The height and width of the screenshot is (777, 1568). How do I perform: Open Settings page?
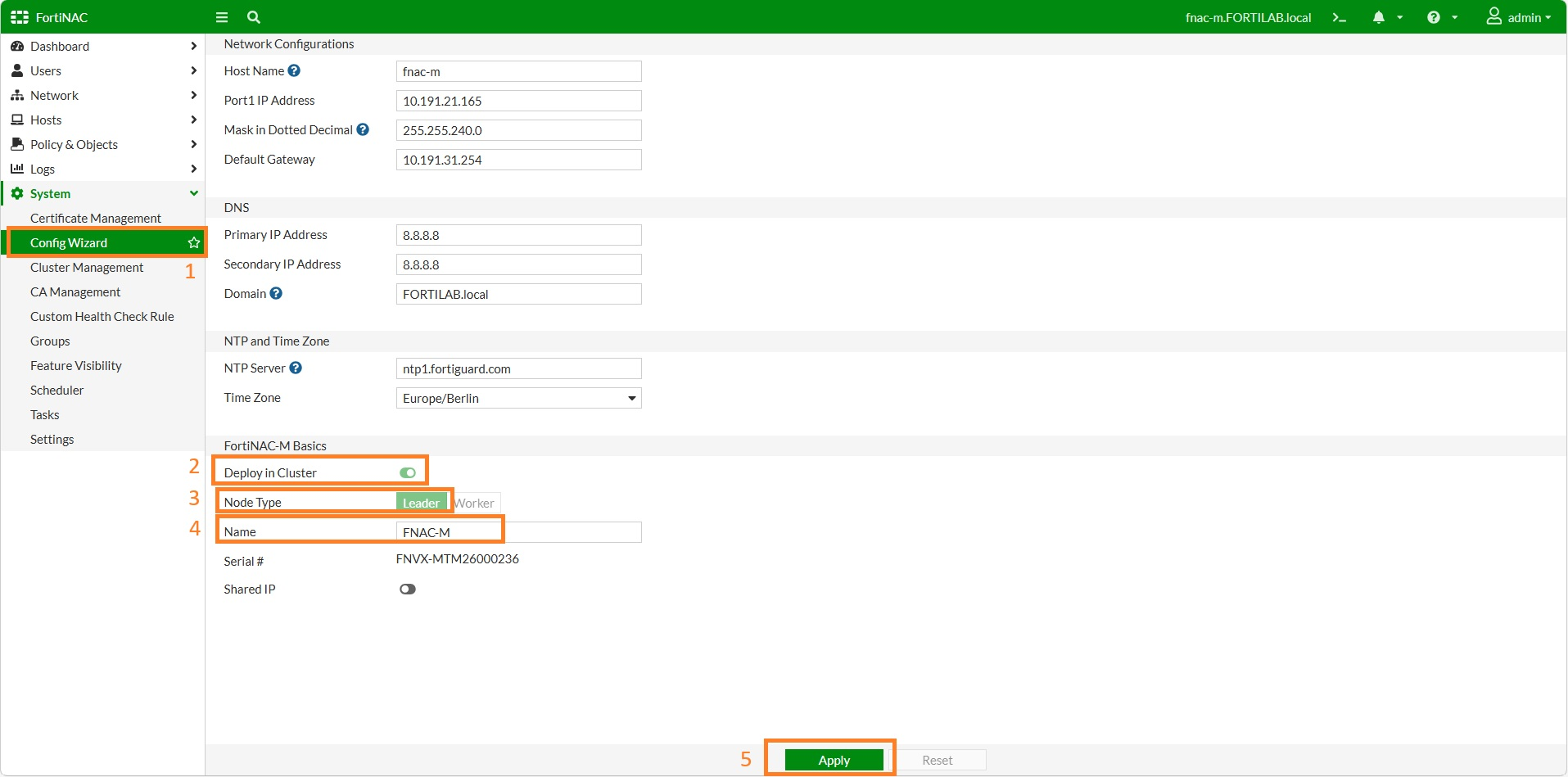coord(52,440)
